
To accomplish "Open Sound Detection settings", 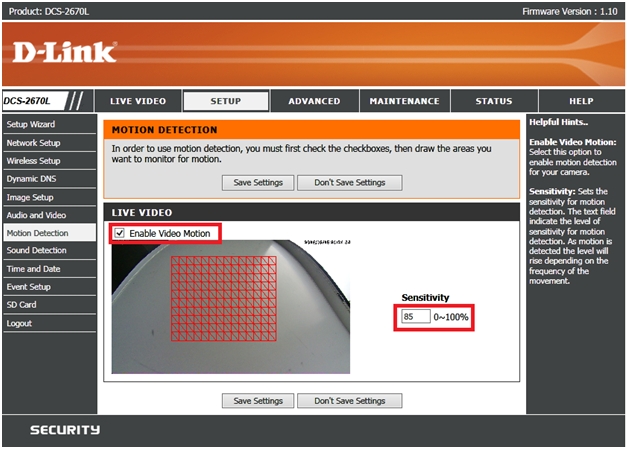I will point(36,251).
